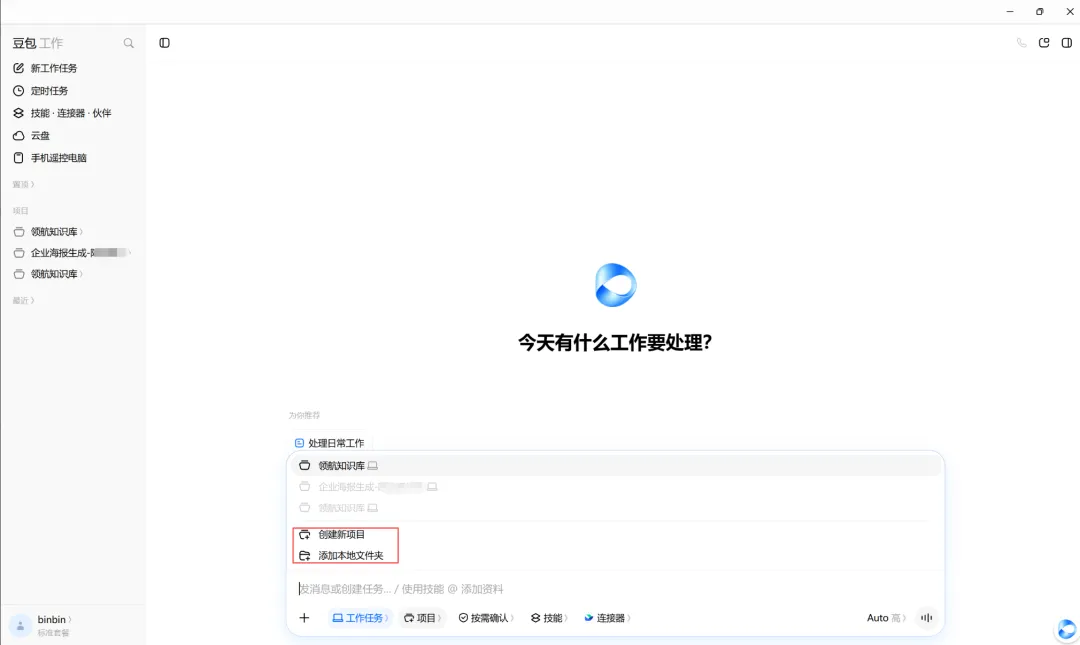Expand the 置顶 pinned section
The image size is (1080, 645).
click(23, 184)
